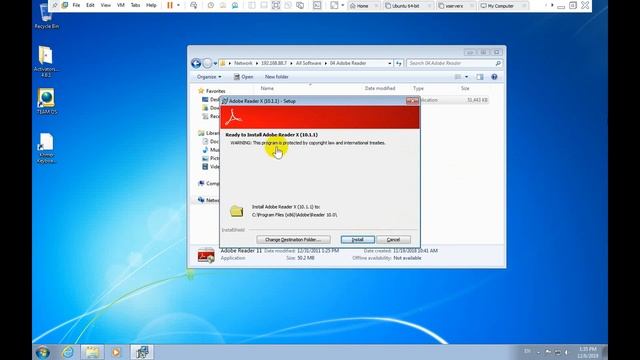Expand the address bar history dropdown
Viewport: 640px width, 360px height.
click(390, 64)
